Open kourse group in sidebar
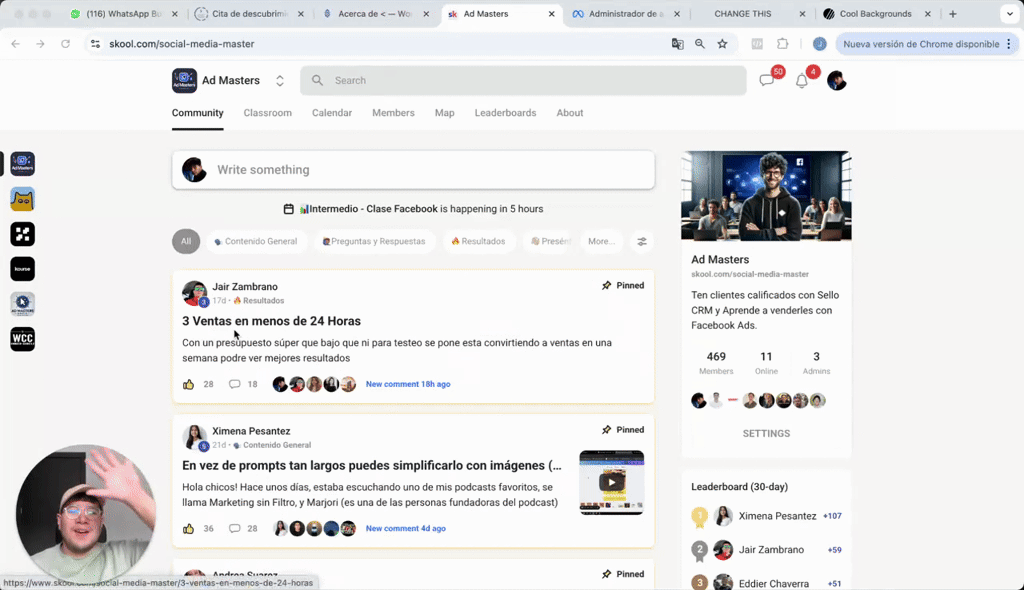This screenshot has width=1024, height=590. click(22, 269)
